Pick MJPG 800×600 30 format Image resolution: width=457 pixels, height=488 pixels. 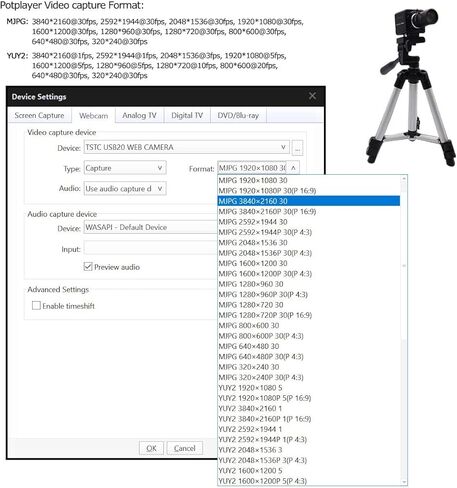point(309,325)
